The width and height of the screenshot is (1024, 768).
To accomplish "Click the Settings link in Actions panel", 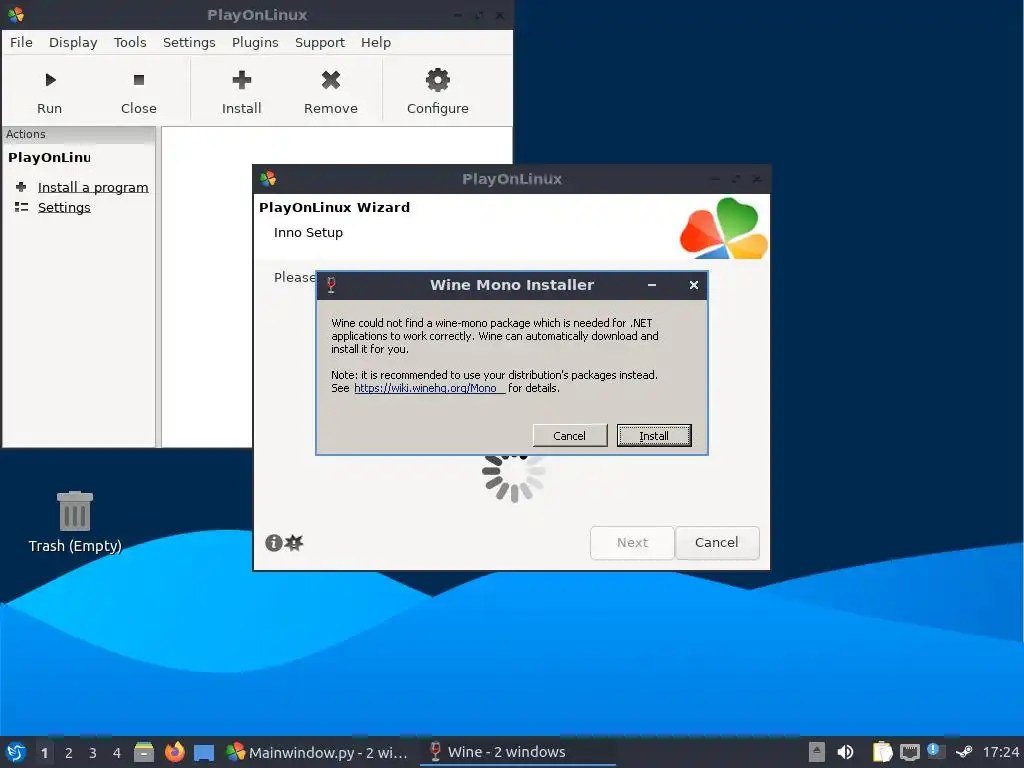I will pos(64,207).
